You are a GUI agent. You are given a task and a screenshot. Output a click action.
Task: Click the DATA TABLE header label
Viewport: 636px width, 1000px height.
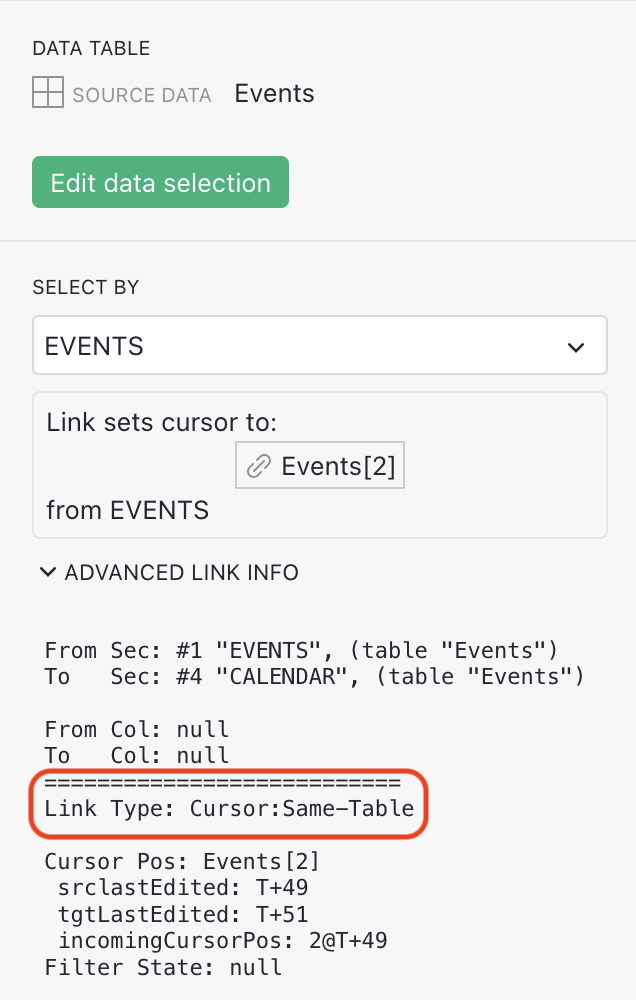pyautogui.click(x=91, y=48)
